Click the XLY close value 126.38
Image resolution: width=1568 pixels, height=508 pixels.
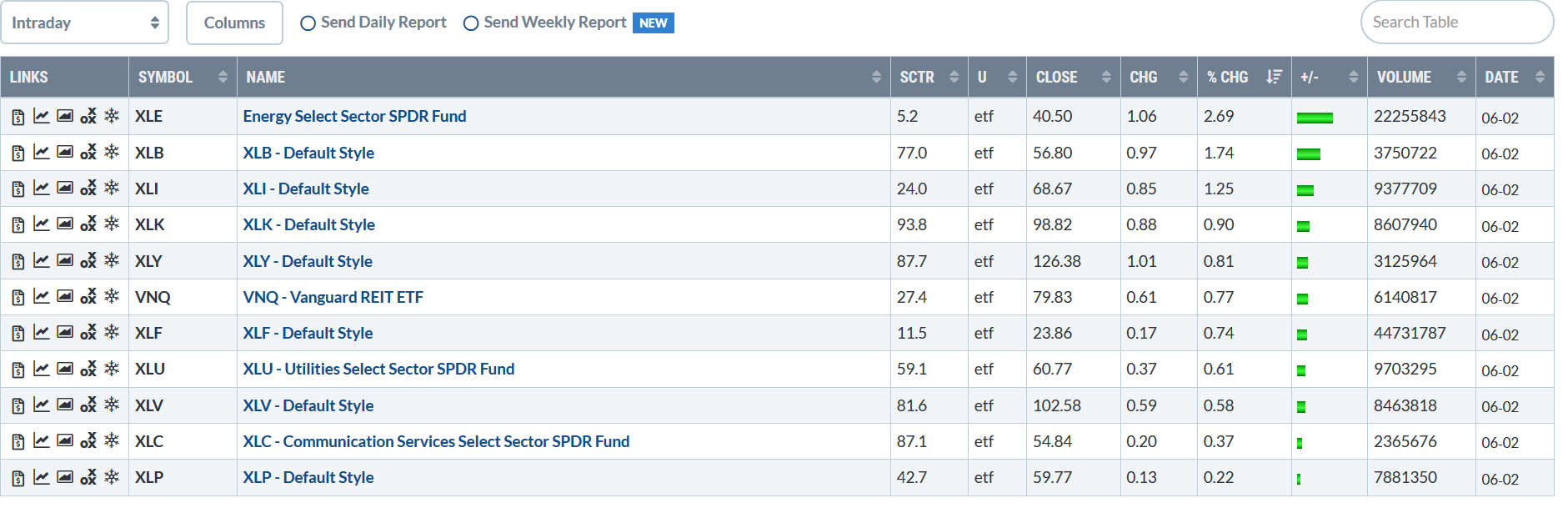(1057, 261)
